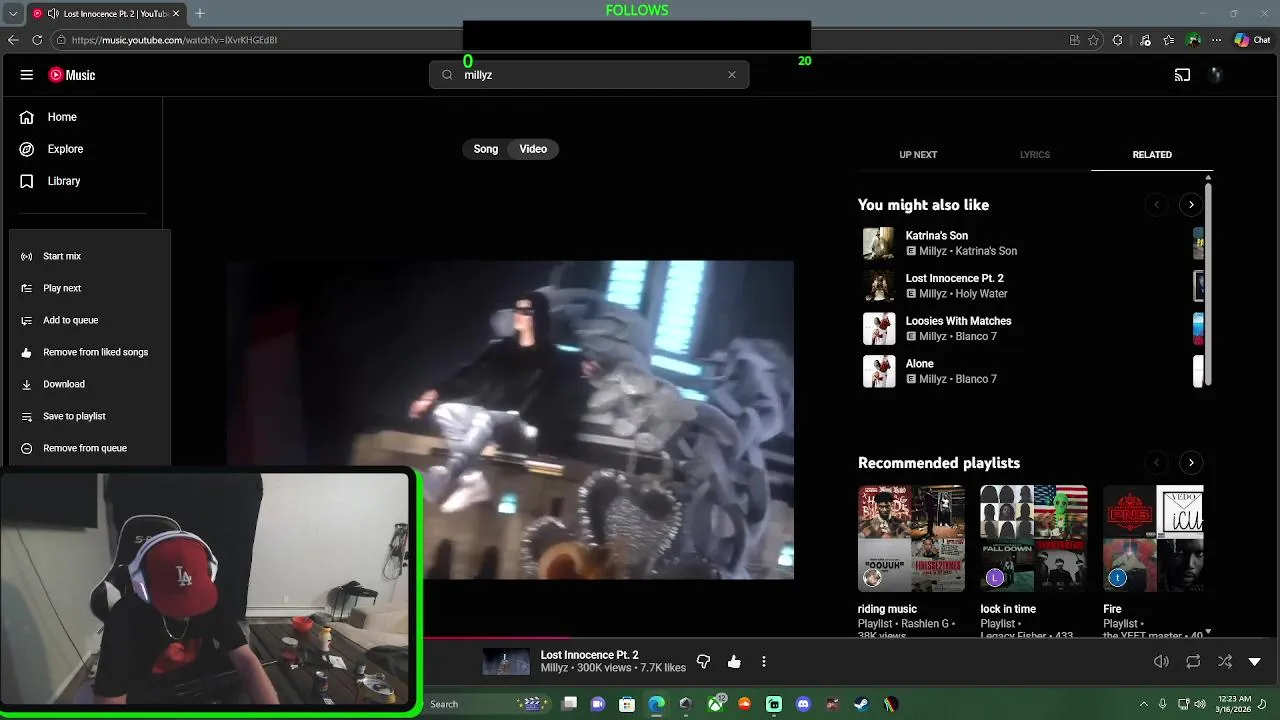This screenshot has height=720, width=1280.
Task: Open browser settings and more menu
Action: [x=1216, y=40]
